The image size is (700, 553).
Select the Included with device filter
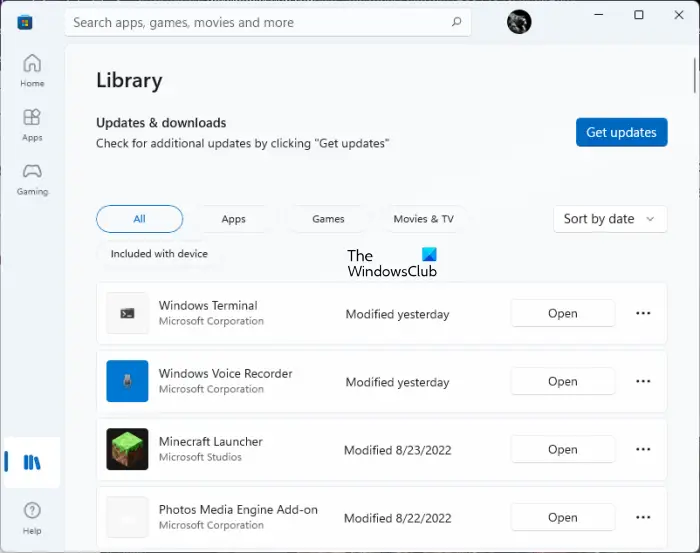point(159,254)
